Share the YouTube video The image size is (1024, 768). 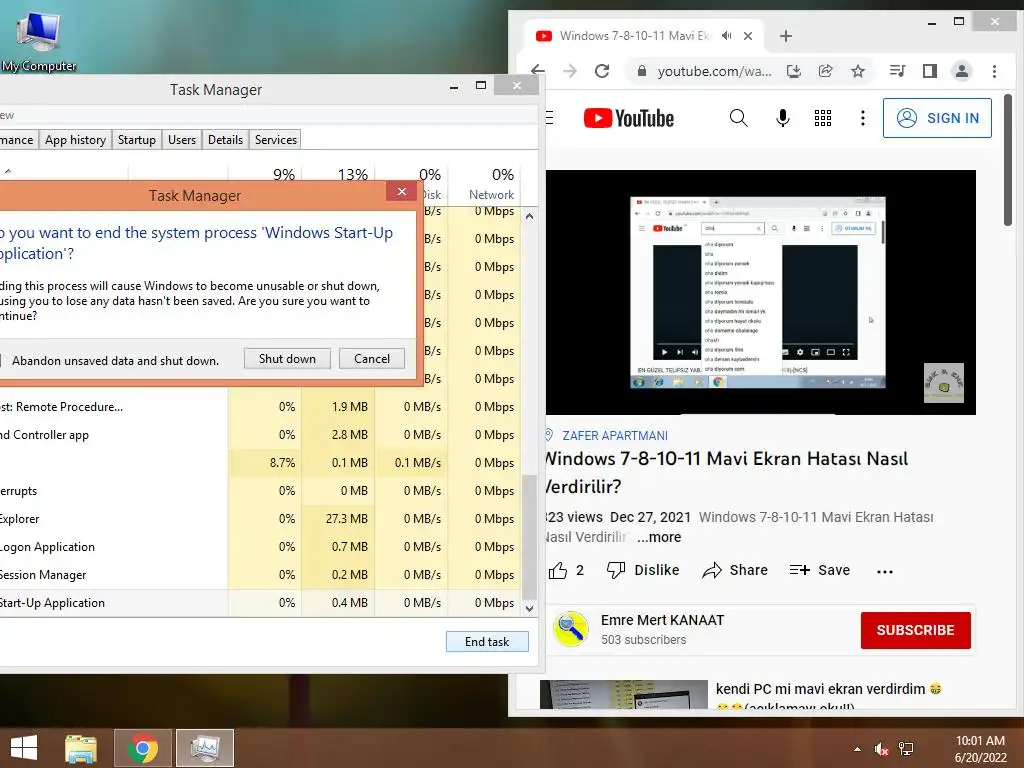(735, 571)
